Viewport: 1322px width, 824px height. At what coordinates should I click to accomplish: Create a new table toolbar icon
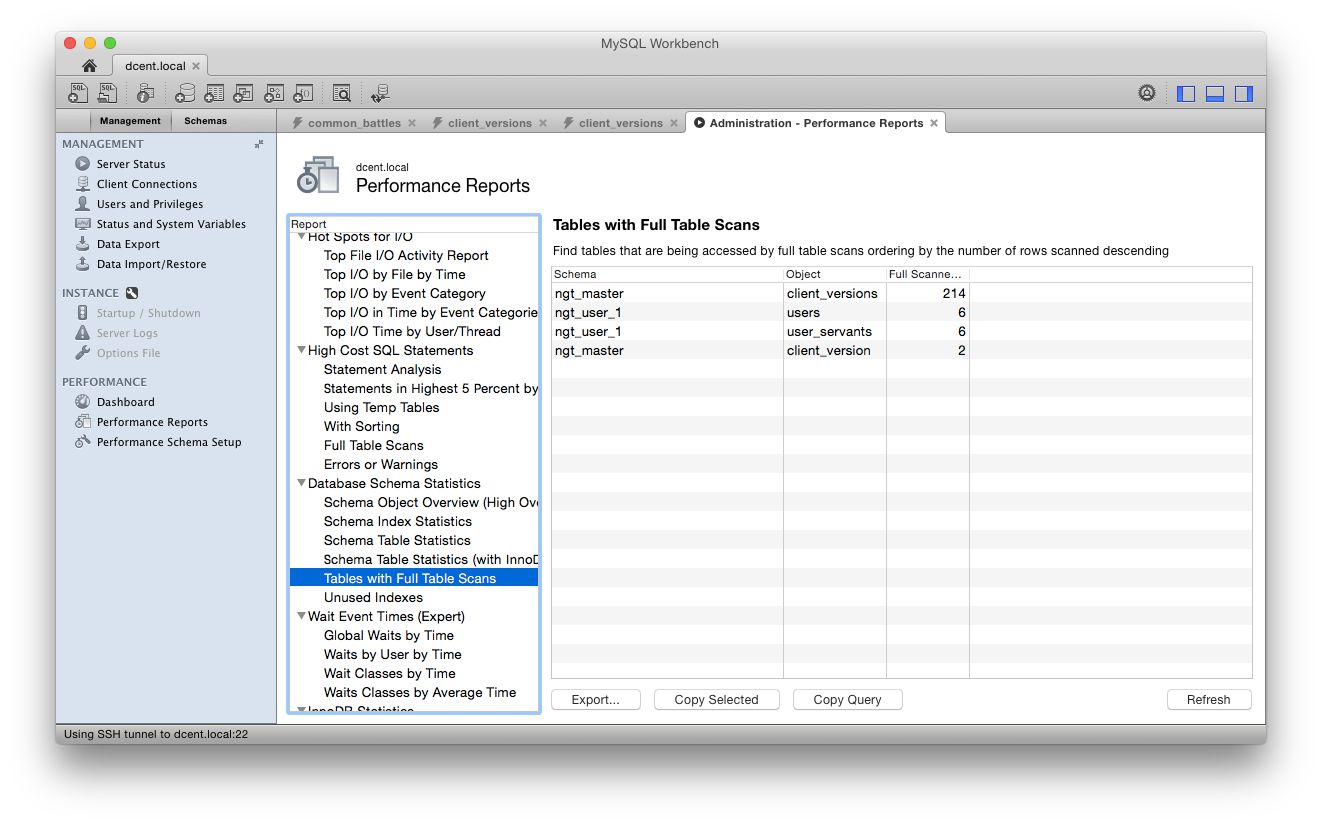(214, 93)
